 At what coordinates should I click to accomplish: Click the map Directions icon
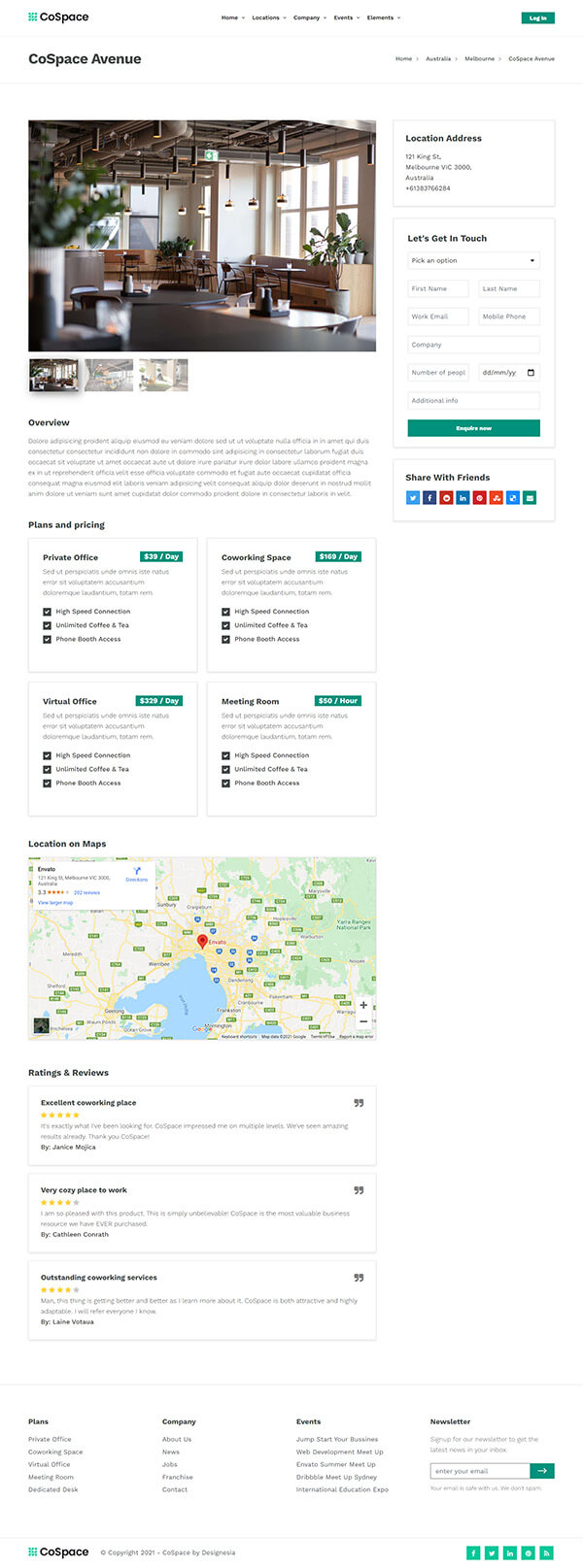(x=137, y=873)
